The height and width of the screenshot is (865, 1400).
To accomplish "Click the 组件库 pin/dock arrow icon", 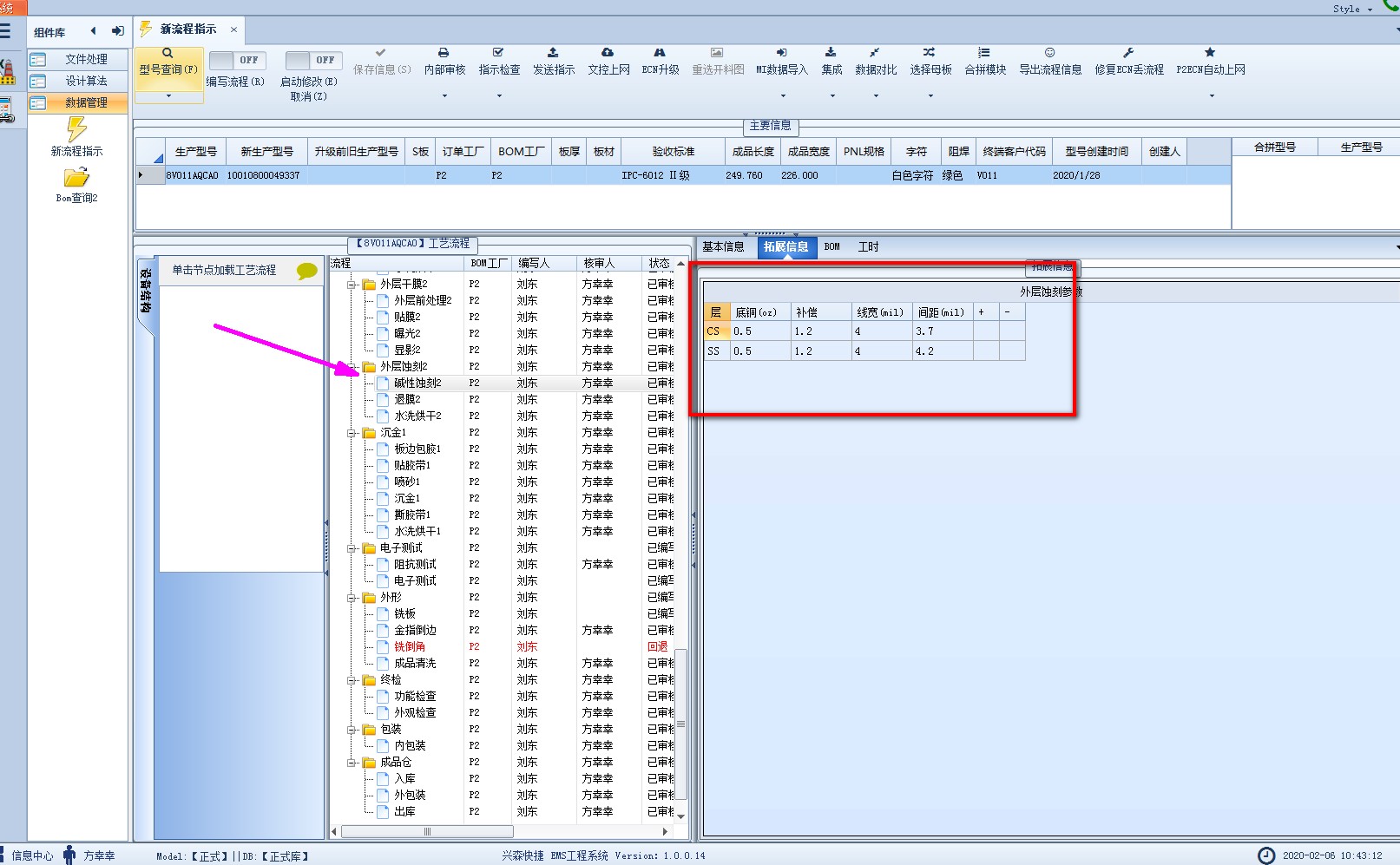I will coord(117,31).
